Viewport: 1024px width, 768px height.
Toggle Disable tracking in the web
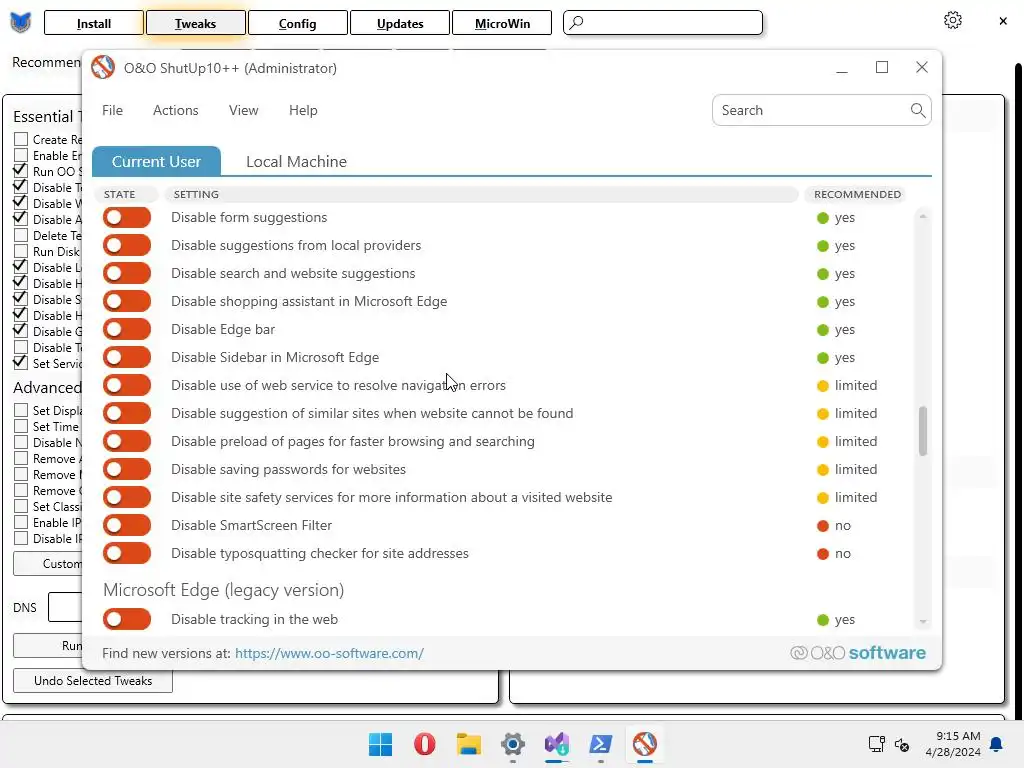tap(127, 619)
